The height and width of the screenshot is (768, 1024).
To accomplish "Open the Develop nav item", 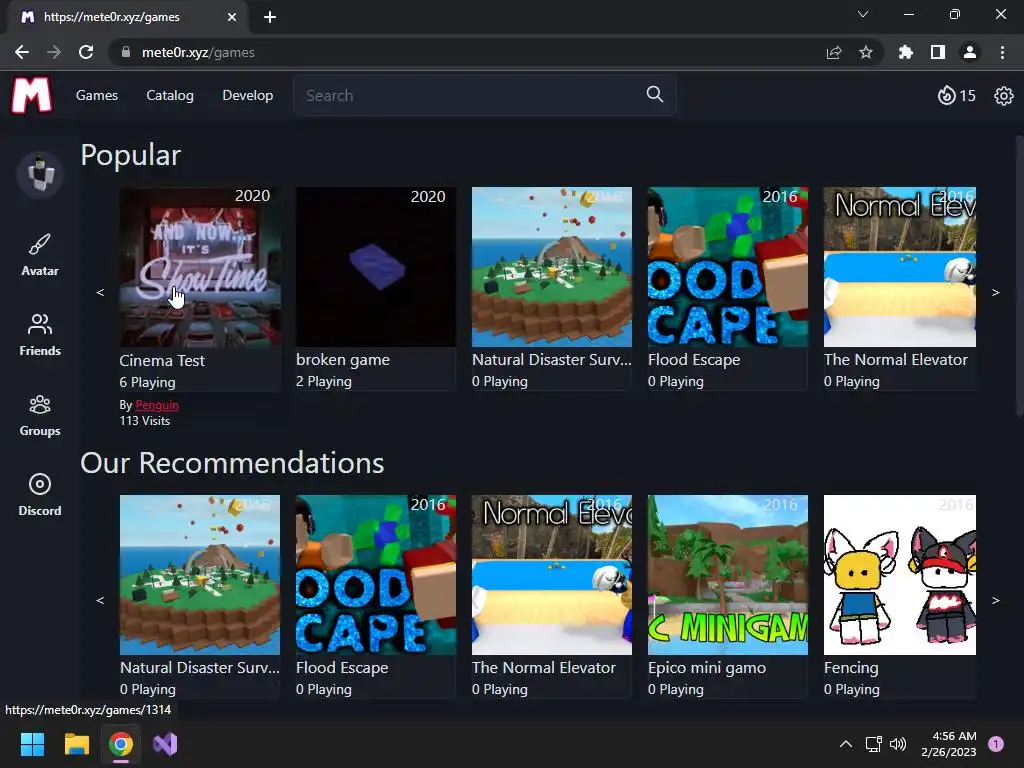I will [248, 95].
